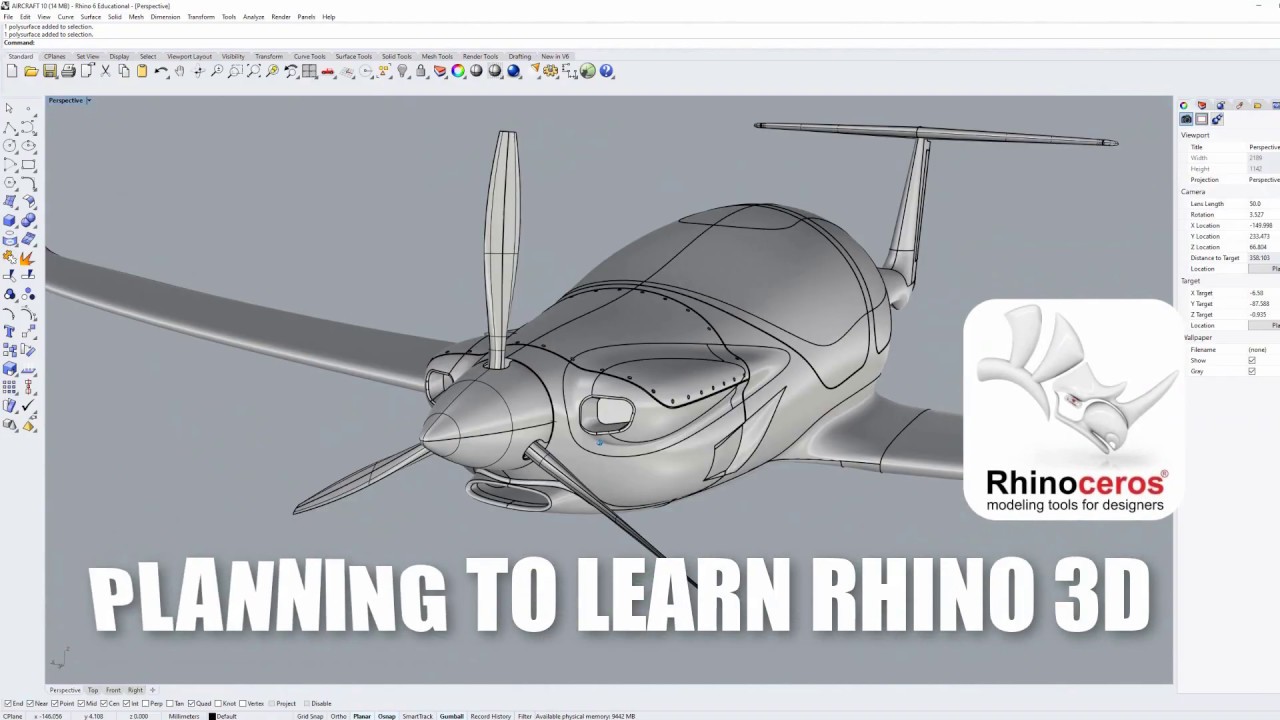Image resolution: width=1280 pixels, height=720 pixels.
Task: Toggle Planar in the status bar
Action: point(362,716)
